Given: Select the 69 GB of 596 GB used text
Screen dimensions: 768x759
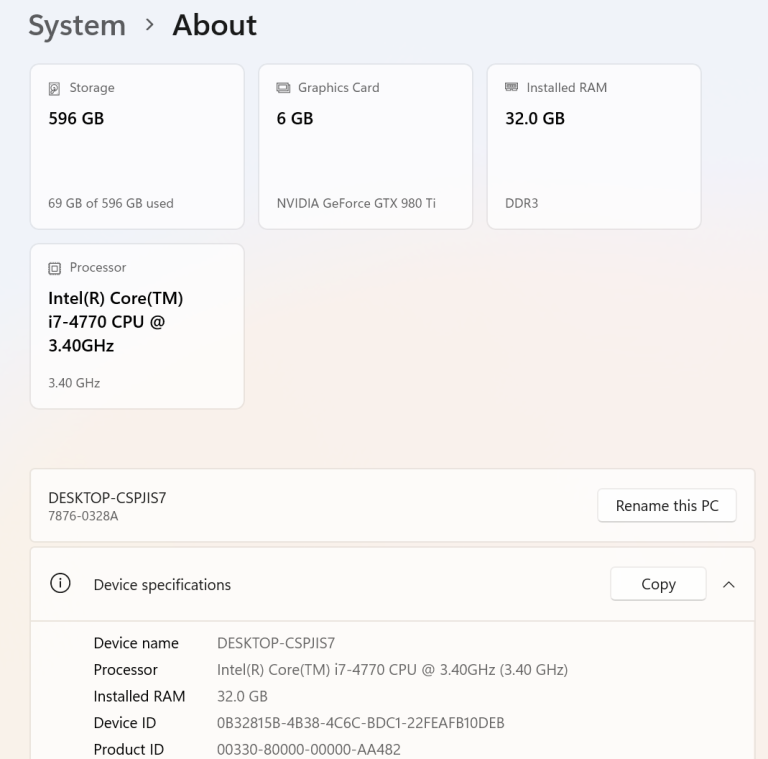Looking at the screenshot, I should [x=111, y=203].
